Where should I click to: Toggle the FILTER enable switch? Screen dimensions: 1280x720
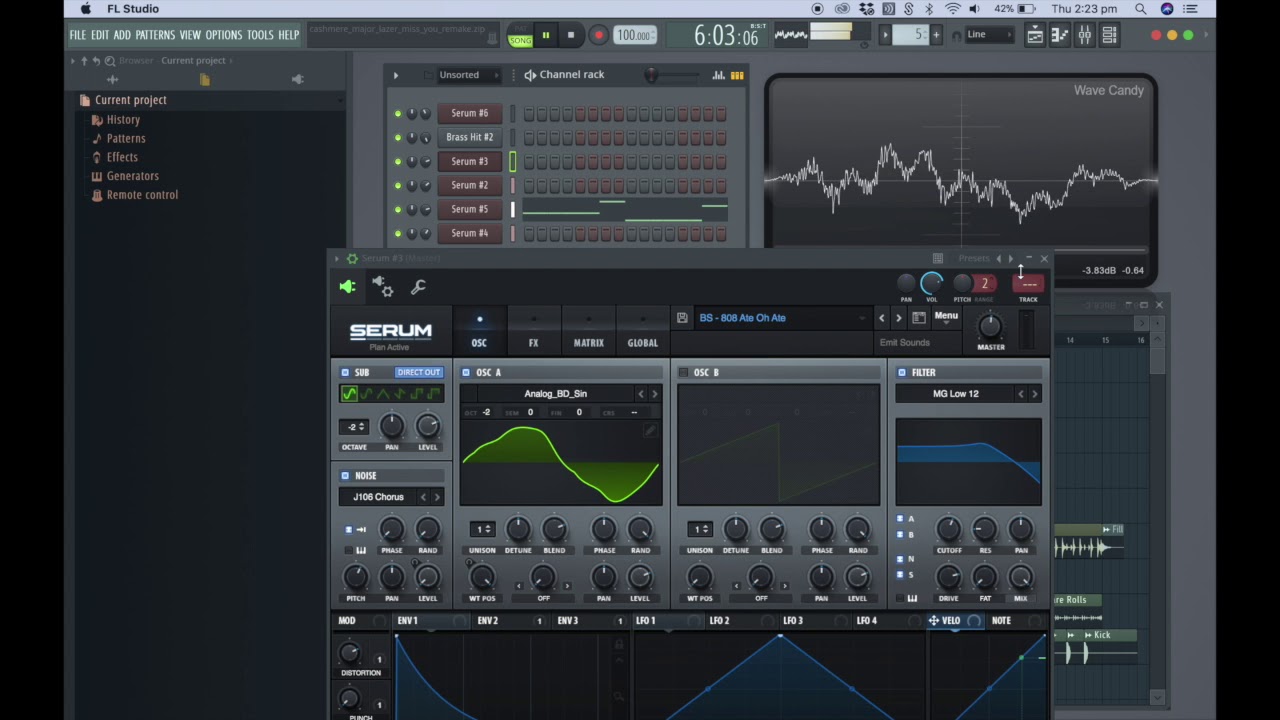902,372
